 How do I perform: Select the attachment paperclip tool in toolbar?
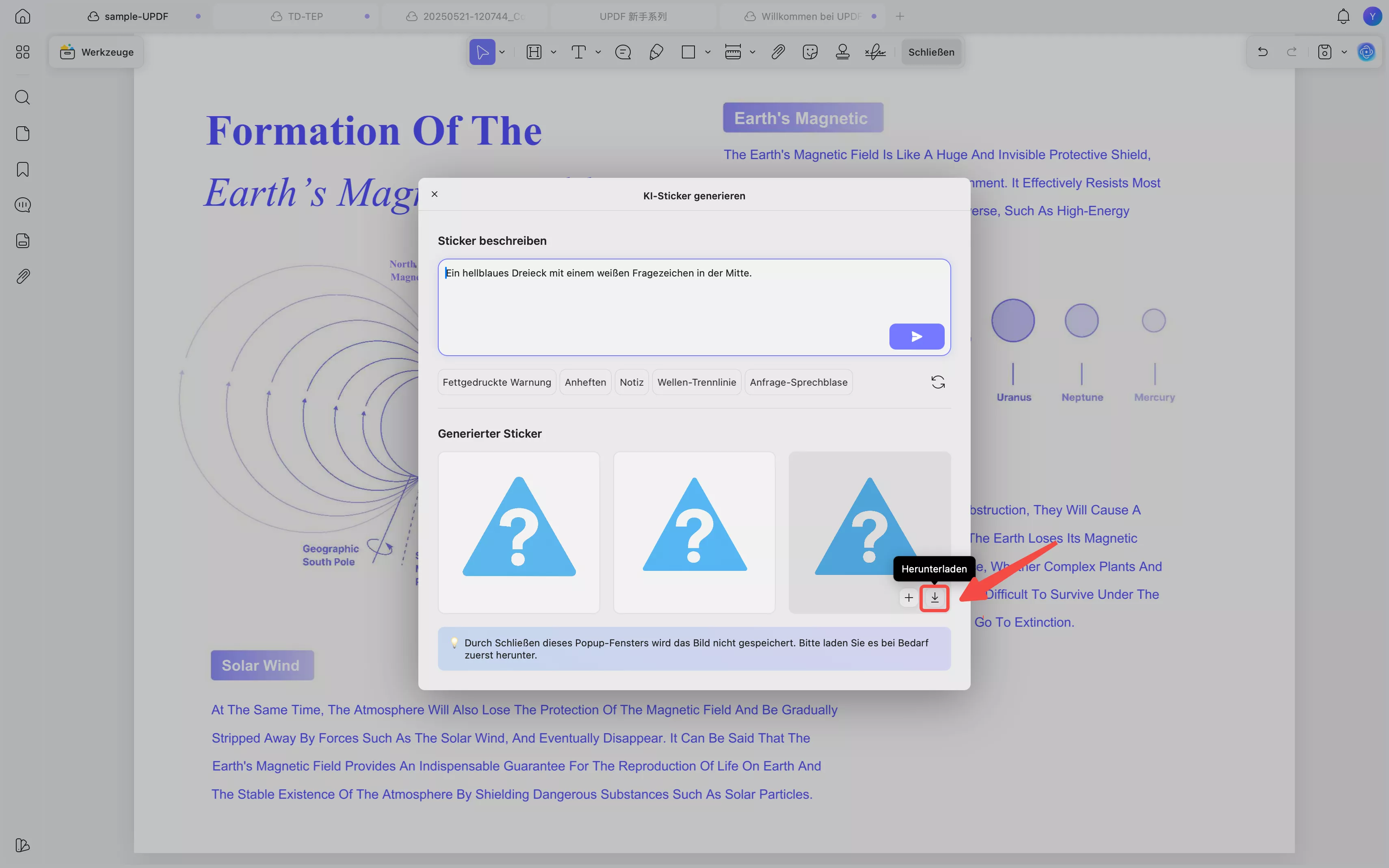tap(778, 52)
